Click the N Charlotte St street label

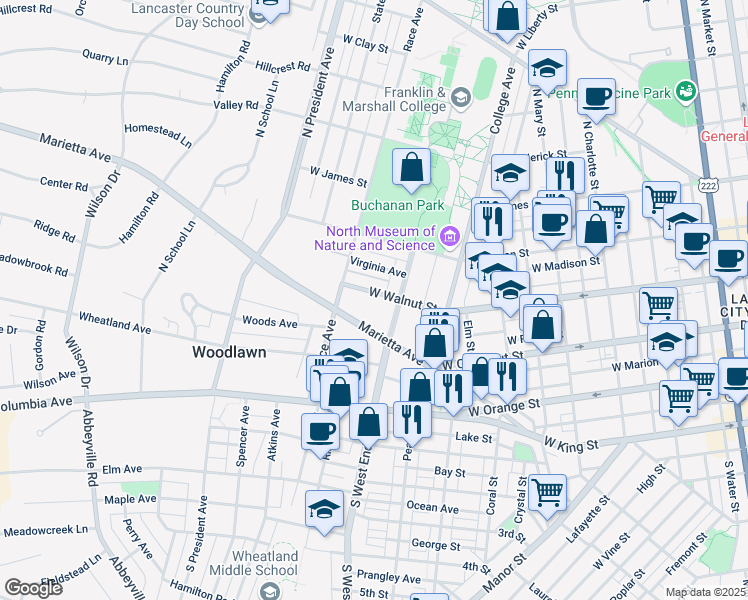point(591,155)
